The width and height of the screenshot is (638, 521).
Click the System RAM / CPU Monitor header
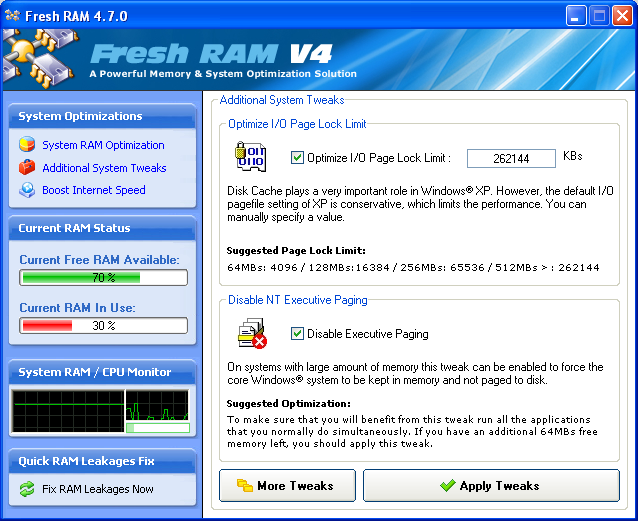point(102,372)
